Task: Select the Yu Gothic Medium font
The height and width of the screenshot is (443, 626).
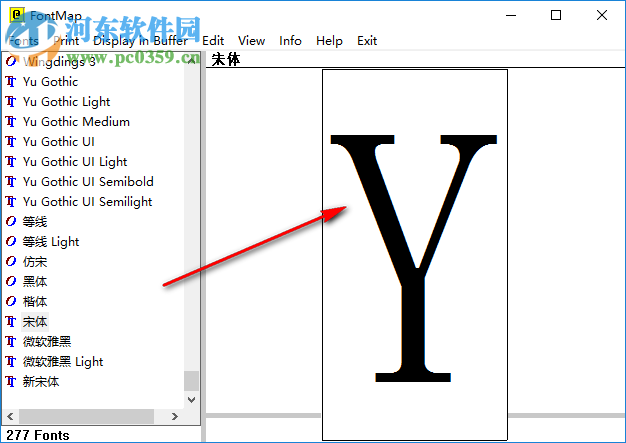Action: click(76, 121)
